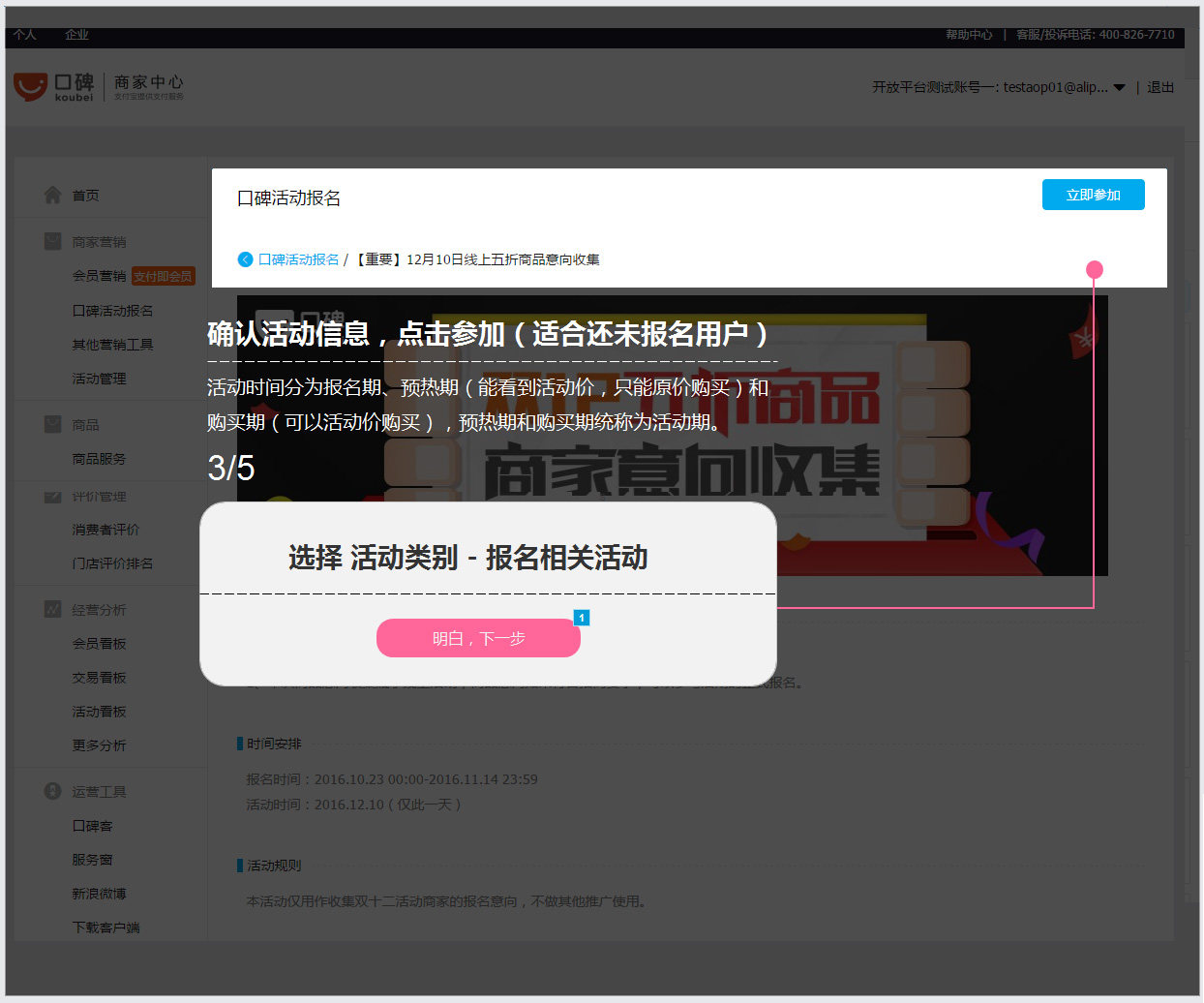This screenshot has width=1204, height=1003.
Task: Click the orange 支付即会员 badge
Action: (x=164, y=276)
